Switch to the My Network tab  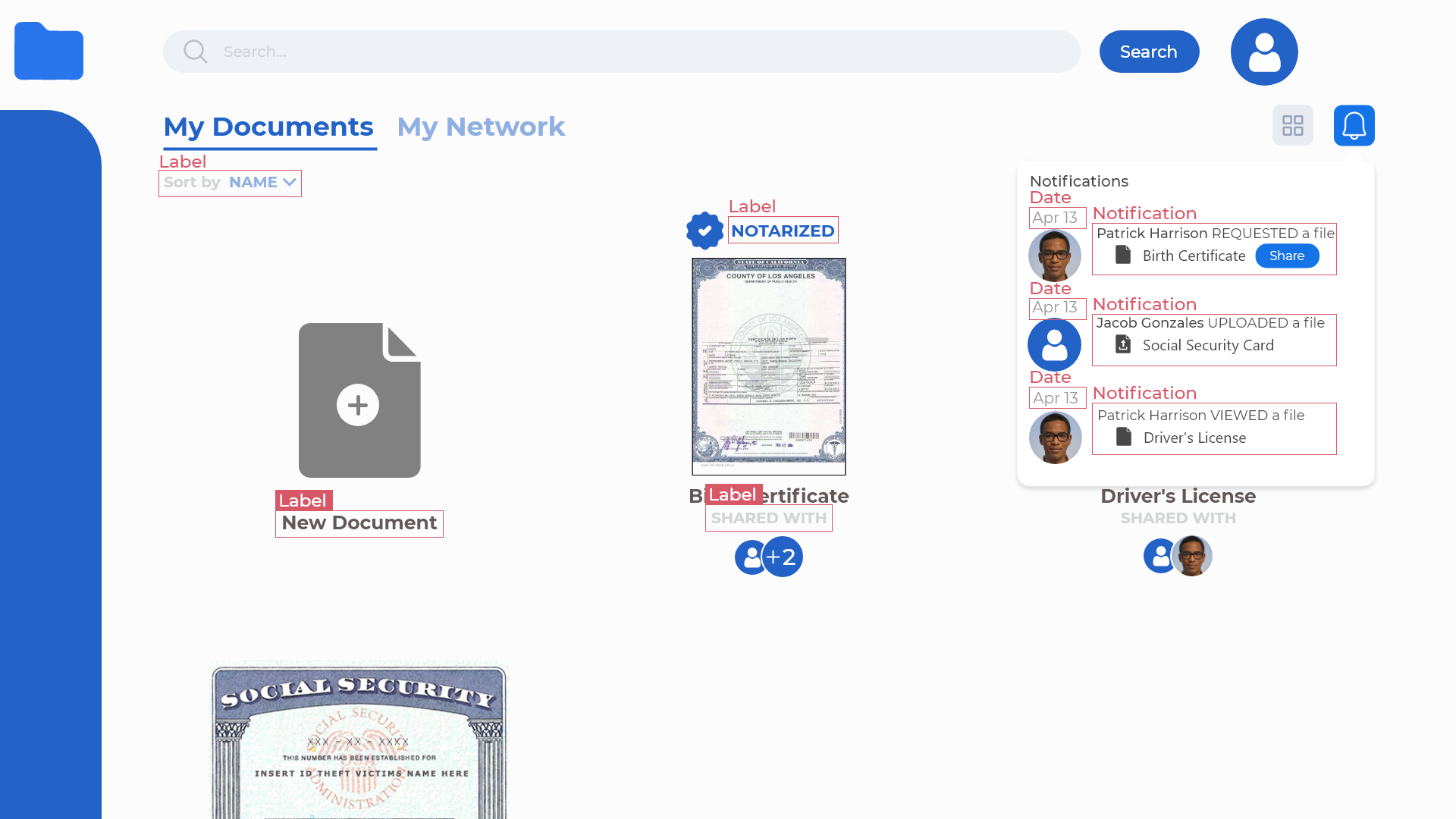pyautogui.click(x=481, y=127)
